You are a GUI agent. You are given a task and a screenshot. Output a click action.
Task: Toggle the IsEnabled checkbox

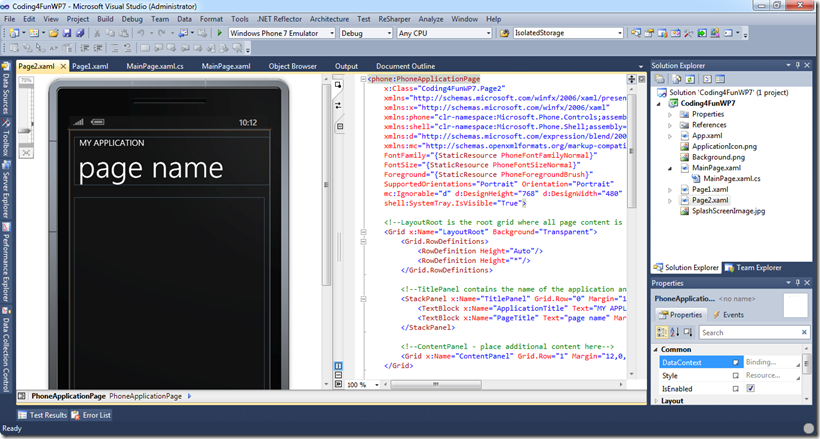pyautogui.click(x=750, y=388)
